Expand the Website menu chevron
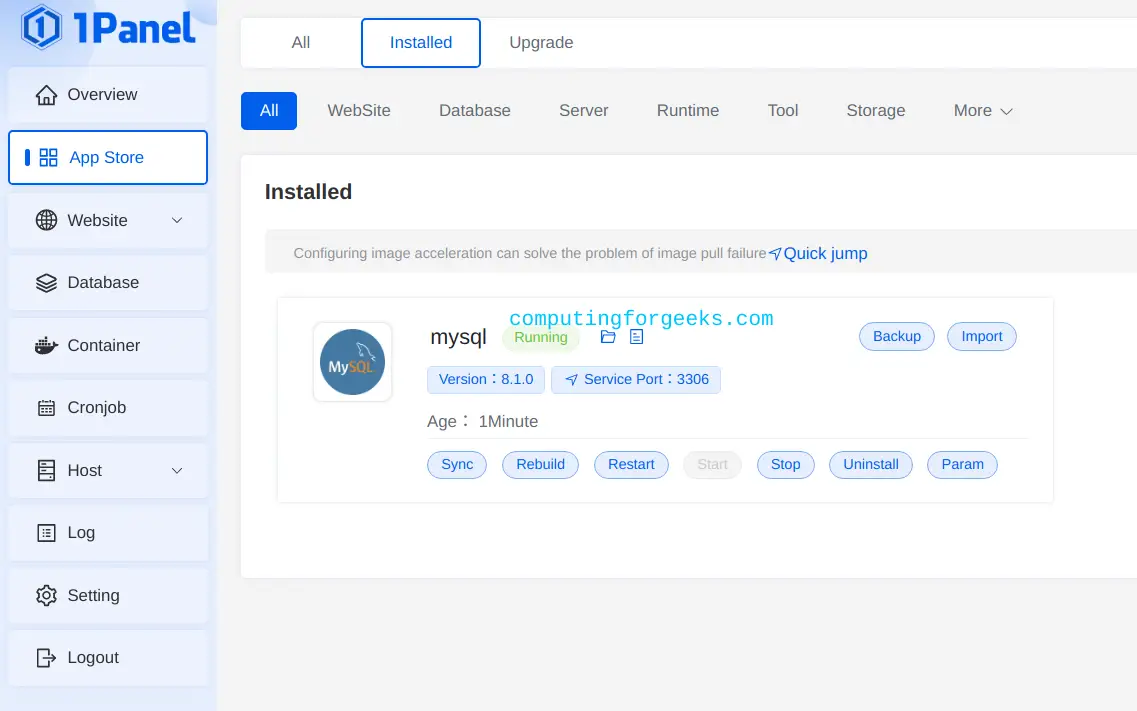This screenshot has width=1137, height=711. coord(177,220)
